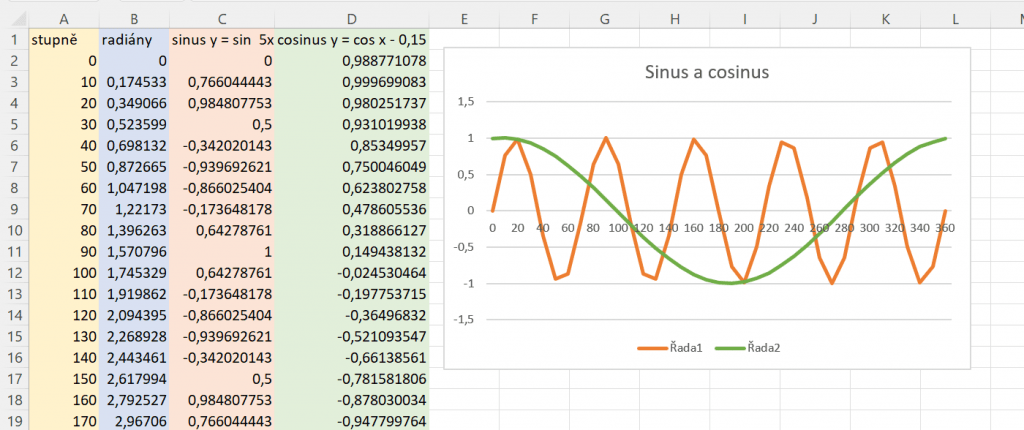This screenshot has width=1024, height=430.
Task: Click column header E
Action: coord(464,18)
